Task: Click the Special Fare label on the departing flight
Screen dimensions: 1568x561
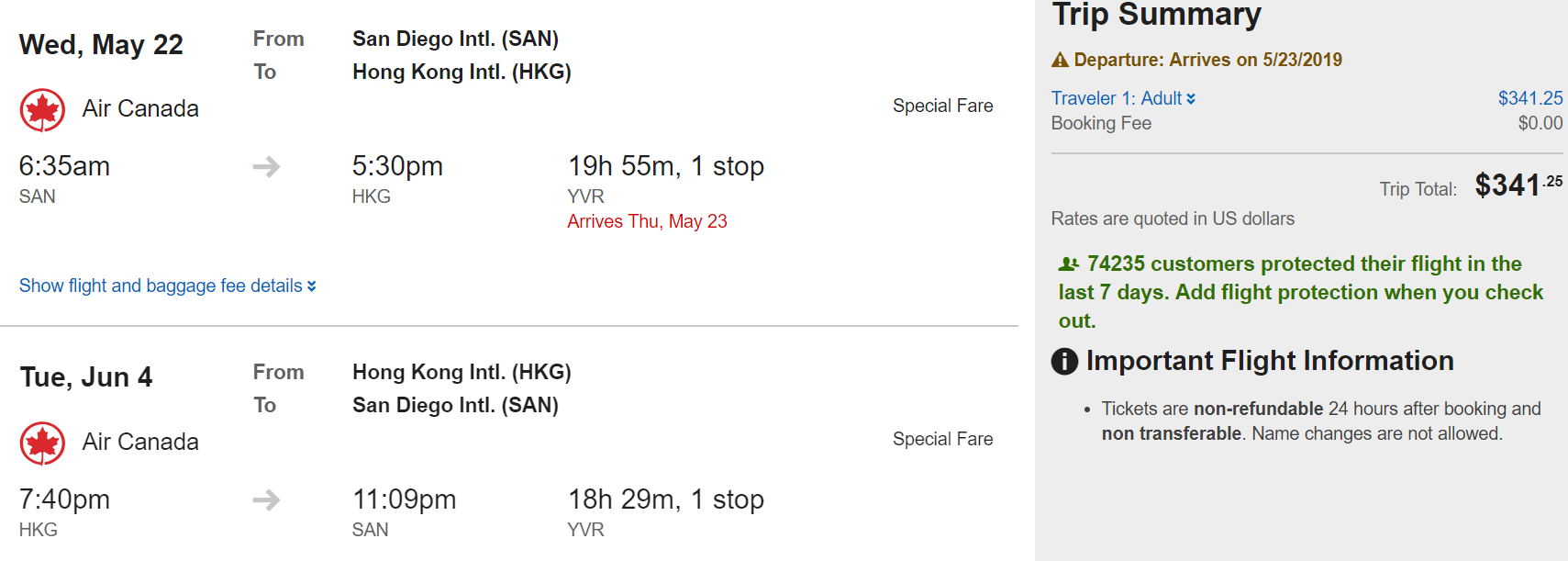Action: 942,106
